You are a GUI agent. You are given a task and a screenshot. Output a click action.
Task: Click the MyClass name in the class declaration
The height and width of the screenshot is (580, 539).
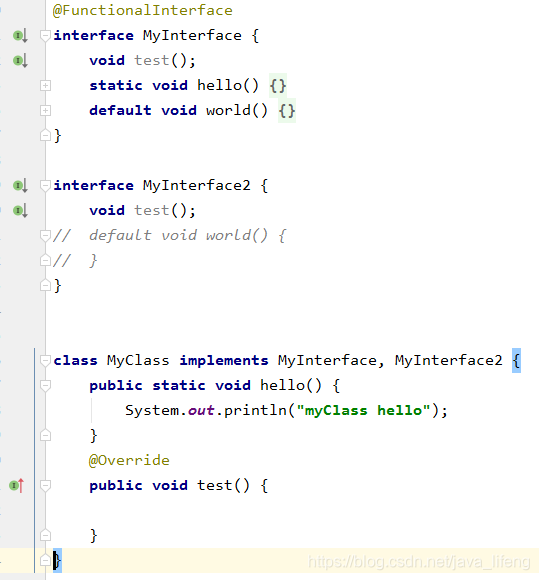pyautogui.click(x=138, y=361)
